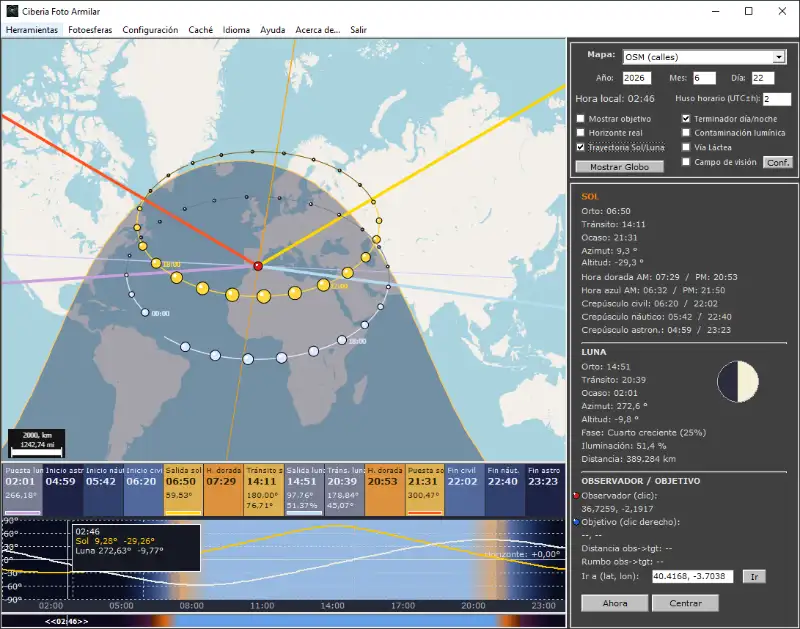Screen dimensions: 800x629
Task: Click the <<02:46>> time slider handle
Action: pos(67,621)
